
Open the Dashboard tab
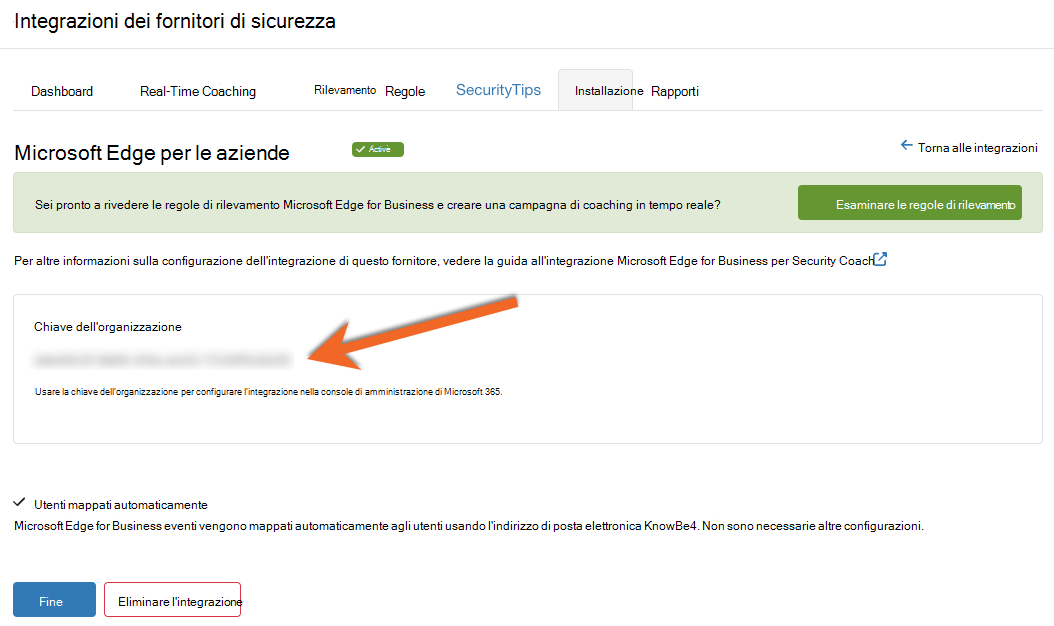pyautogui.click(x=62, y=91)
